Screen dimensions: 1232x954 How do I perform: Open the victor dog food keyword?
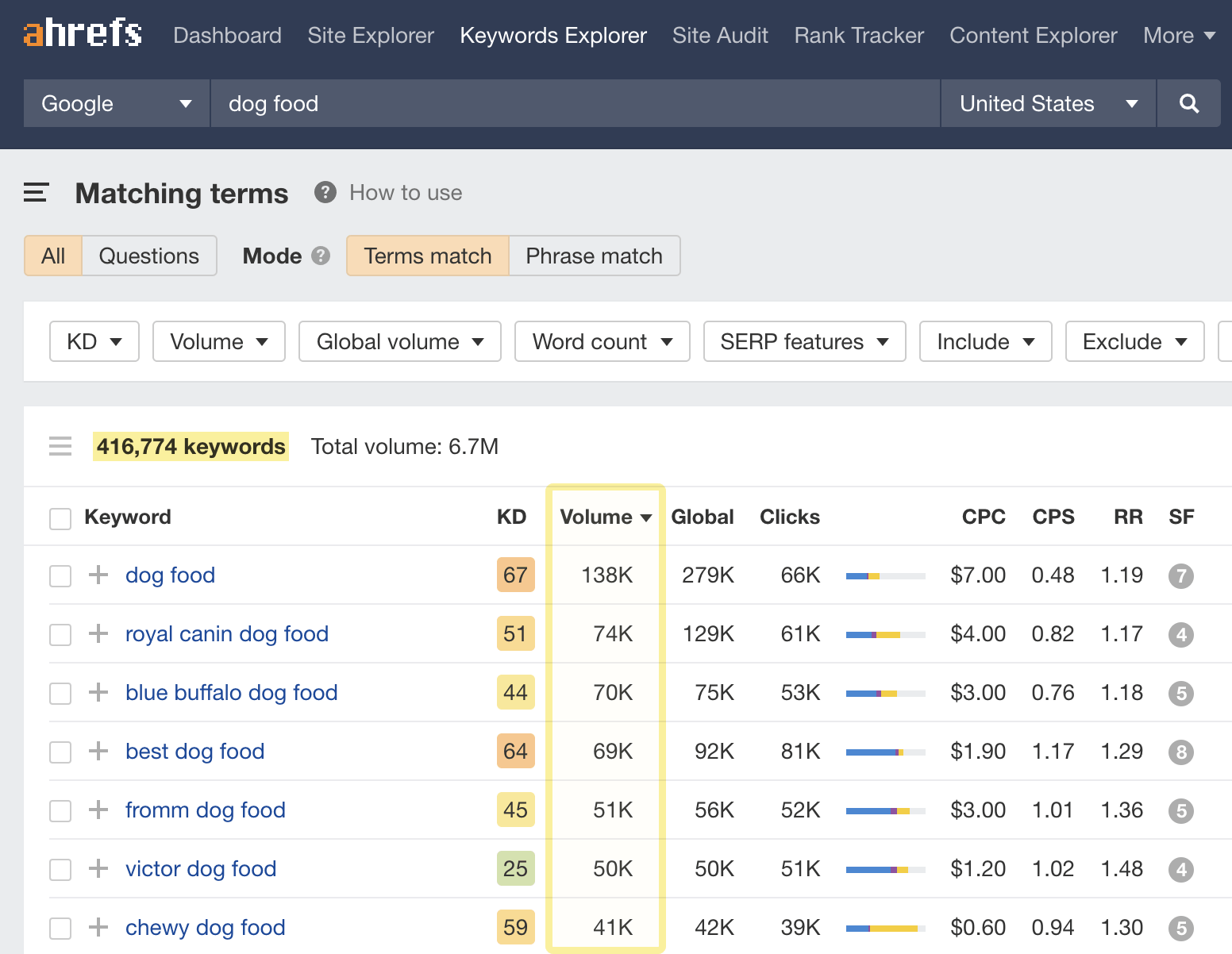tap(200, 869)
